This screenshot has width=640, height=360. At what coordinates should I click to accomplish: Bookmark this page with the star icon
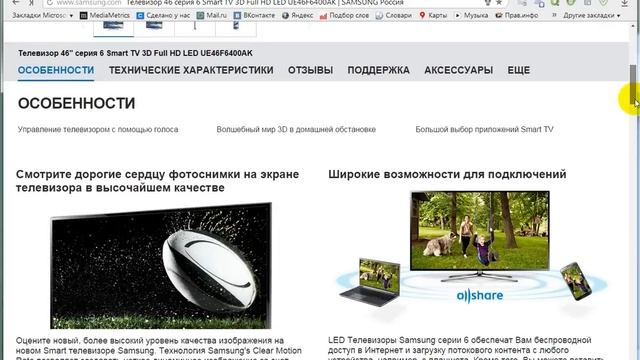click(499, 3)
